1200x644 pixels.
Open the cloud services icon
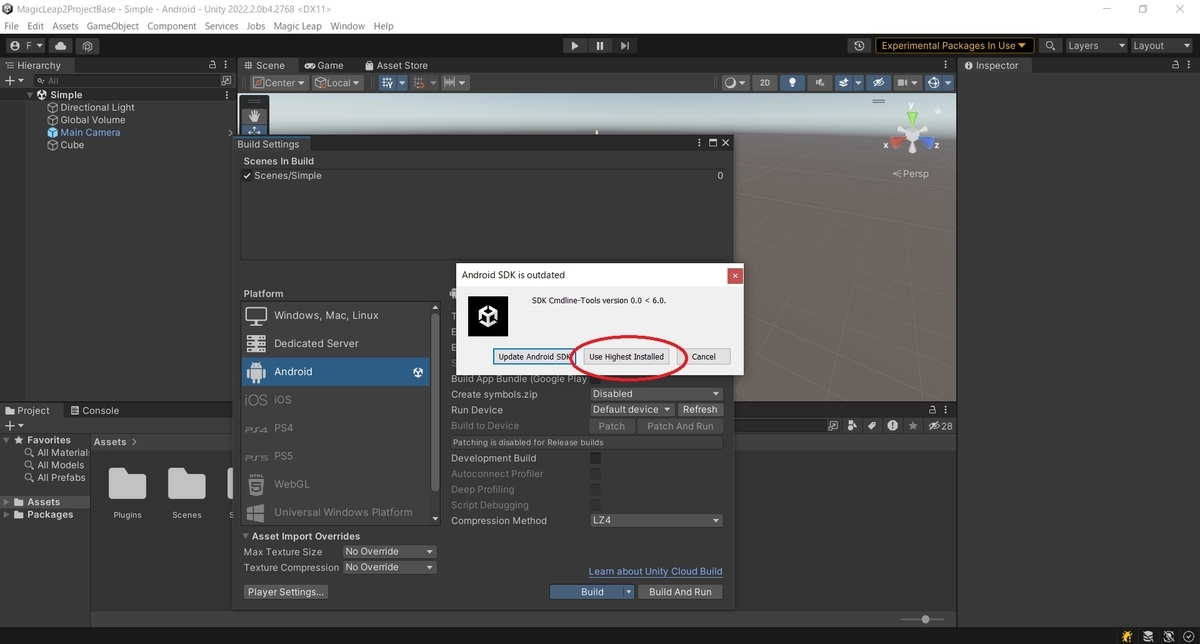[x=61, y=46]
